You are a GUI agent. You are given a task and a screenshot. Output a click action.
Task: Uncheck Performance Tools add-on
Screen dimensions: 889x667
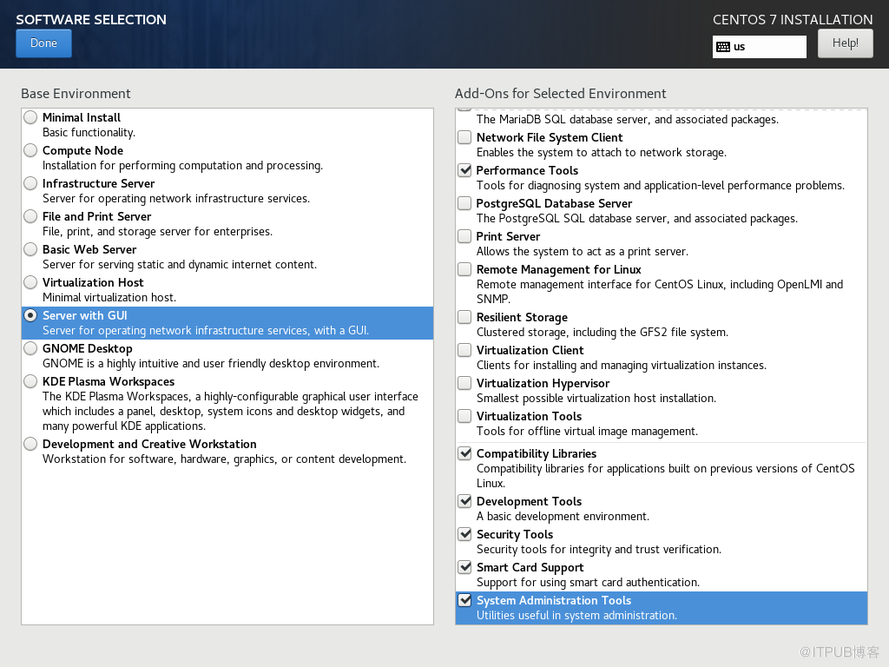point(465,171)
